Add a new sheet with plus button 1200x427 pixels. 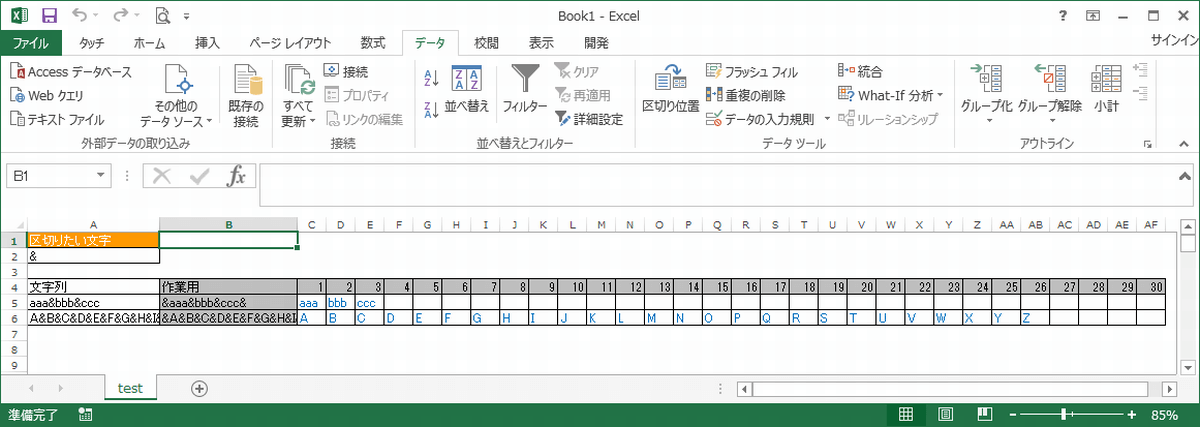[x=199, y=387]
